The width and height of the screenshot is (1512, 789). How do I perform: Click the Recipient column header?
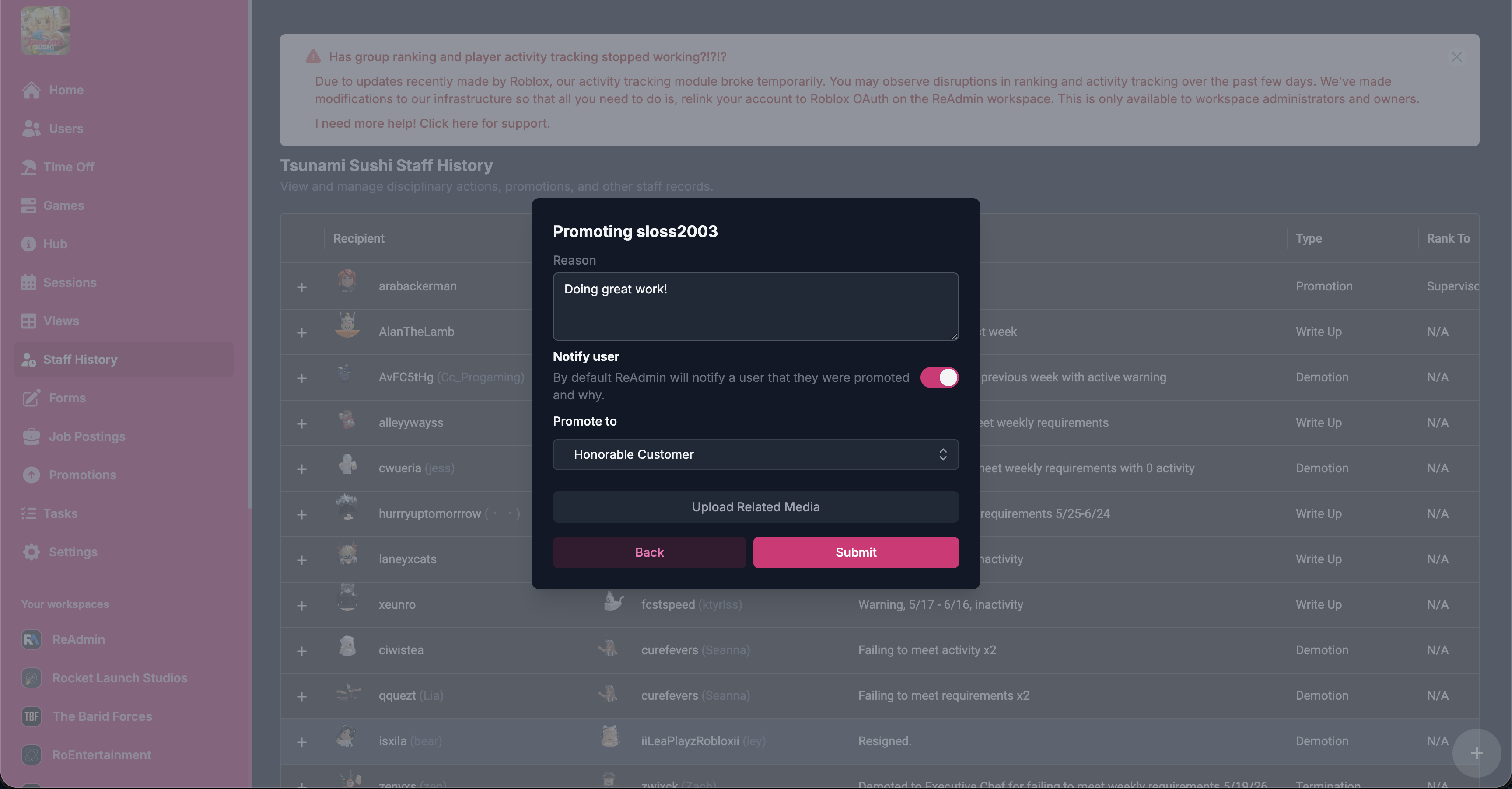coord(359,239)
